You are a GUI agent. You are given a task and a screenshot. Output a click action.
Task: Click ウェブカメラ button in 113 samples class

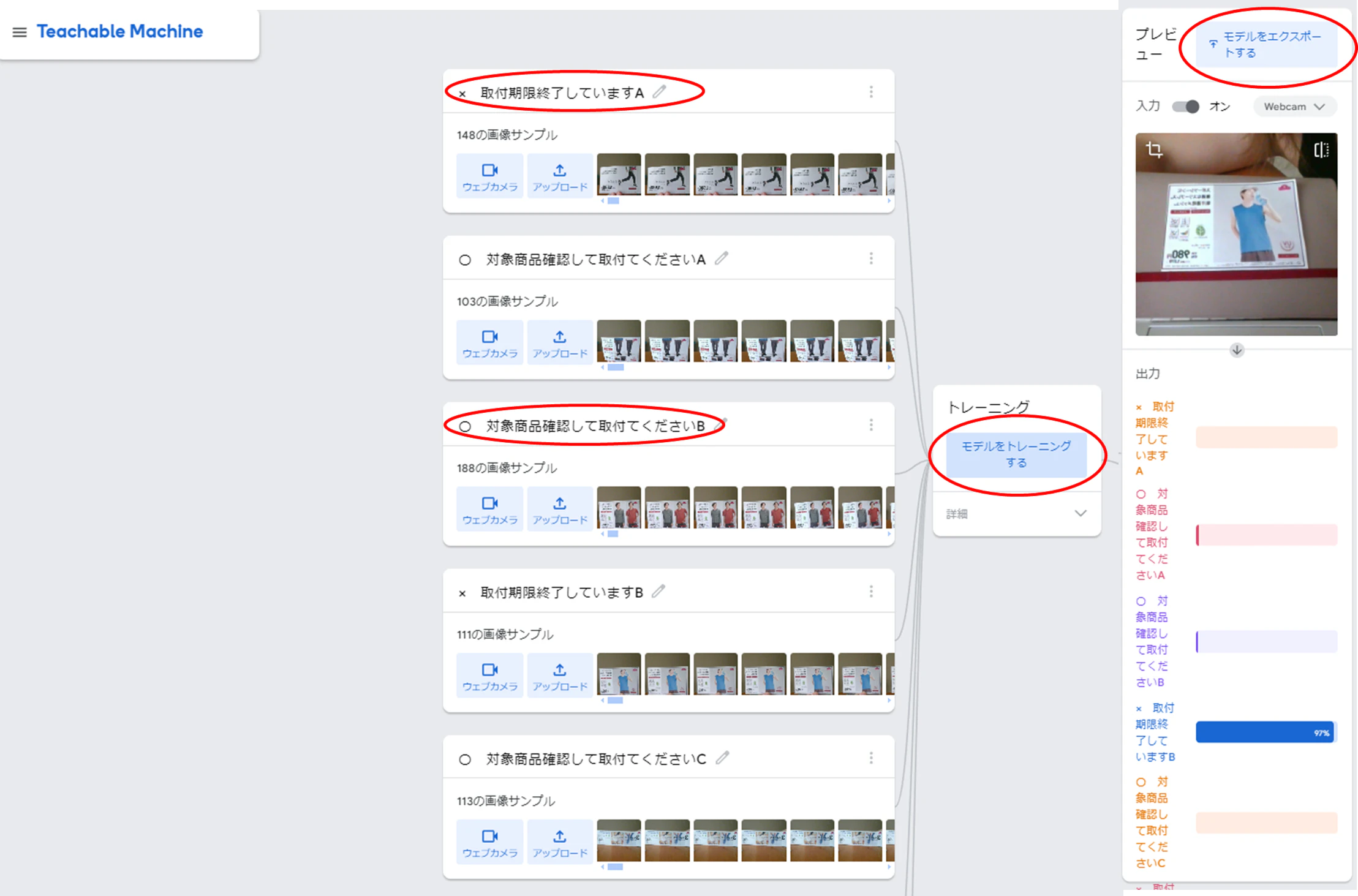click(490, 842)
